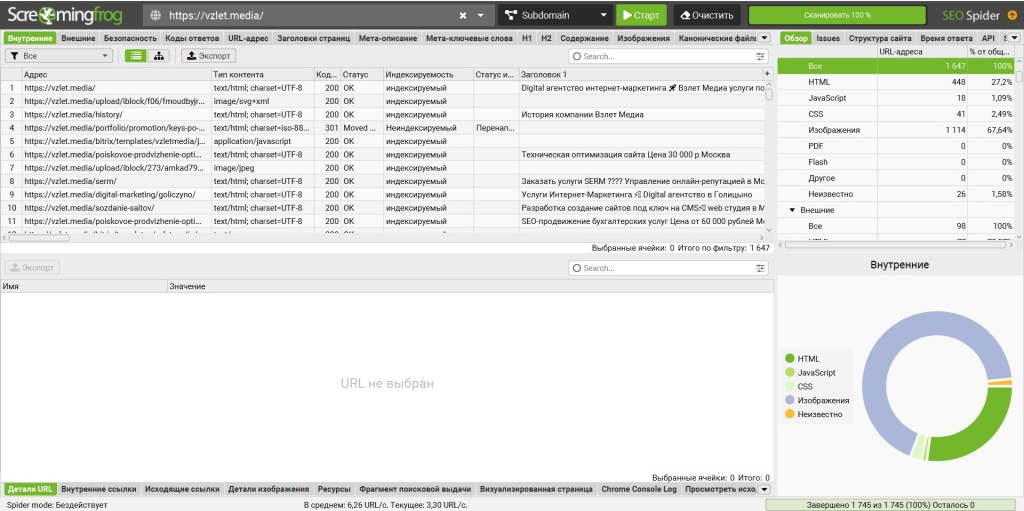Open the Обзор right panel tab
Viewport: 1024px width, 511px height.
point(796,39)
